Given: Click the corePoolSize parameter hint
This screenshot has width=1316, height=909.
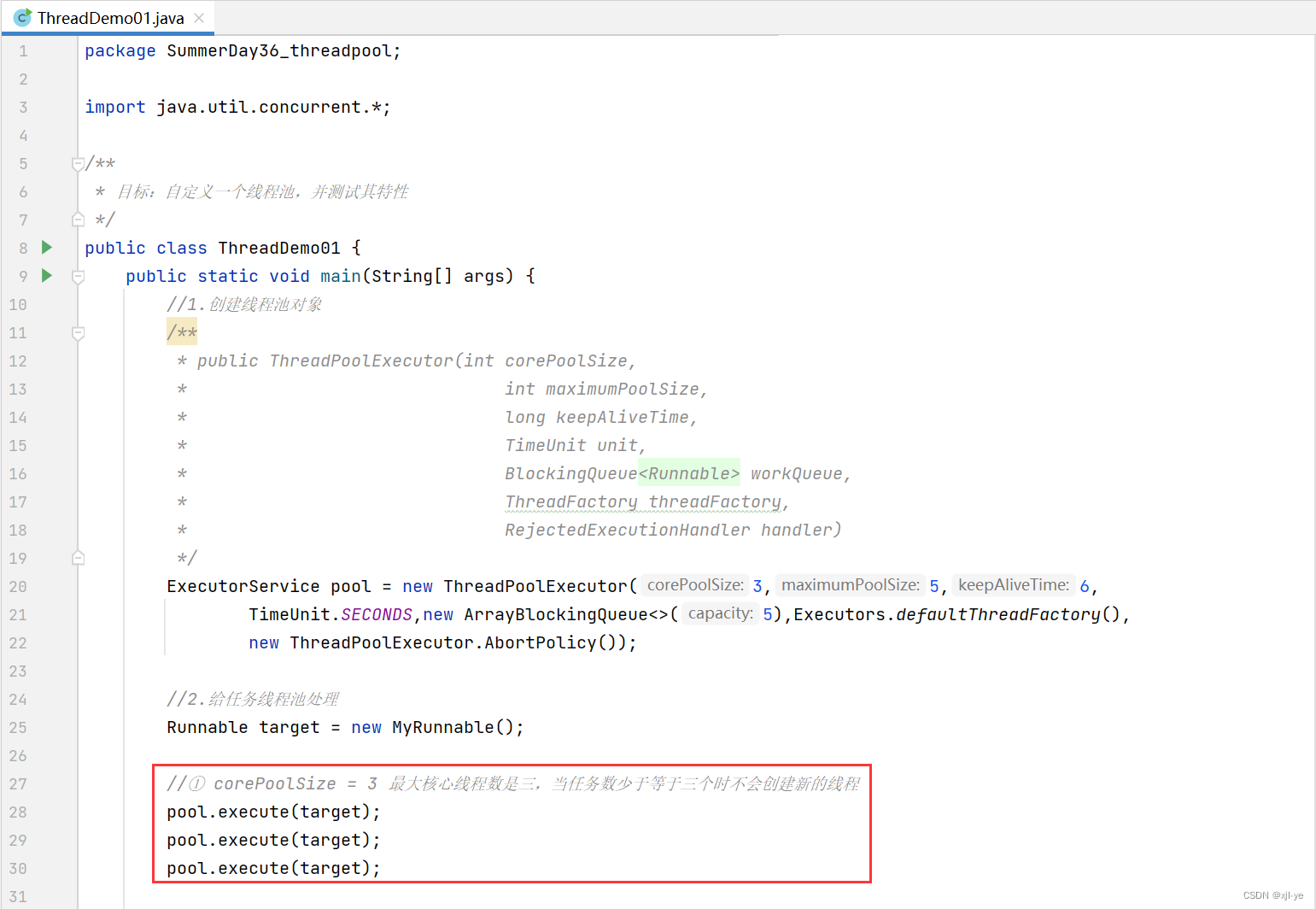Looking at the screenshot, I should coord(695,585).
